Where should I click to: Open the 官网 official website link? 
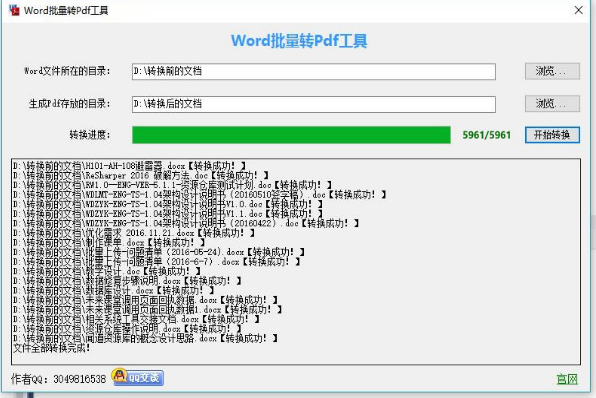[x=567, y=379]
